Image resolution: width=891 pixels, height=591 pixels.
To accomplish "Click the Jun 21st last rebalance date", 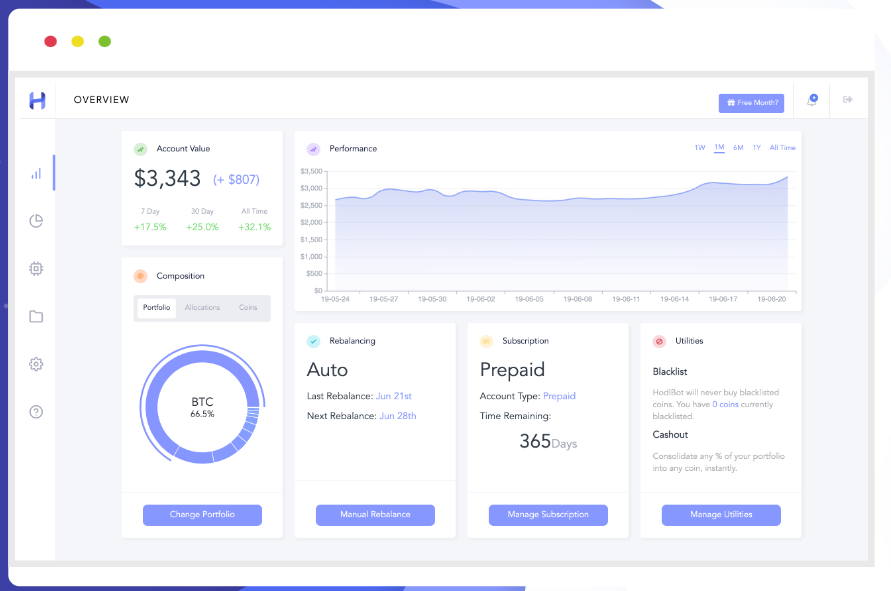I will (x=394, y=396).
